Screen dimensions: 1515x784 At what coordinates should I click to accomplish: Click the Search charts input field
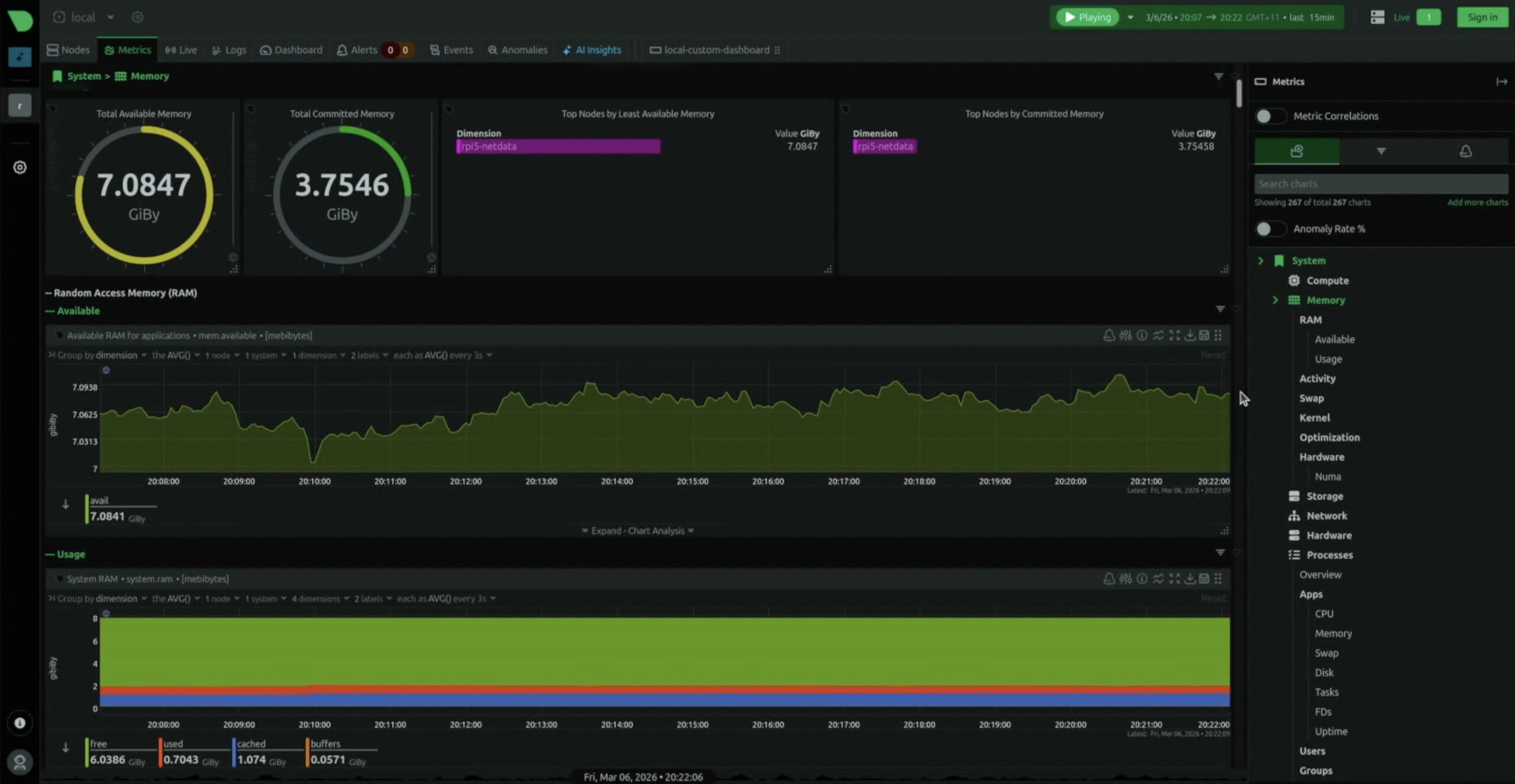[x=1381, y=184]
